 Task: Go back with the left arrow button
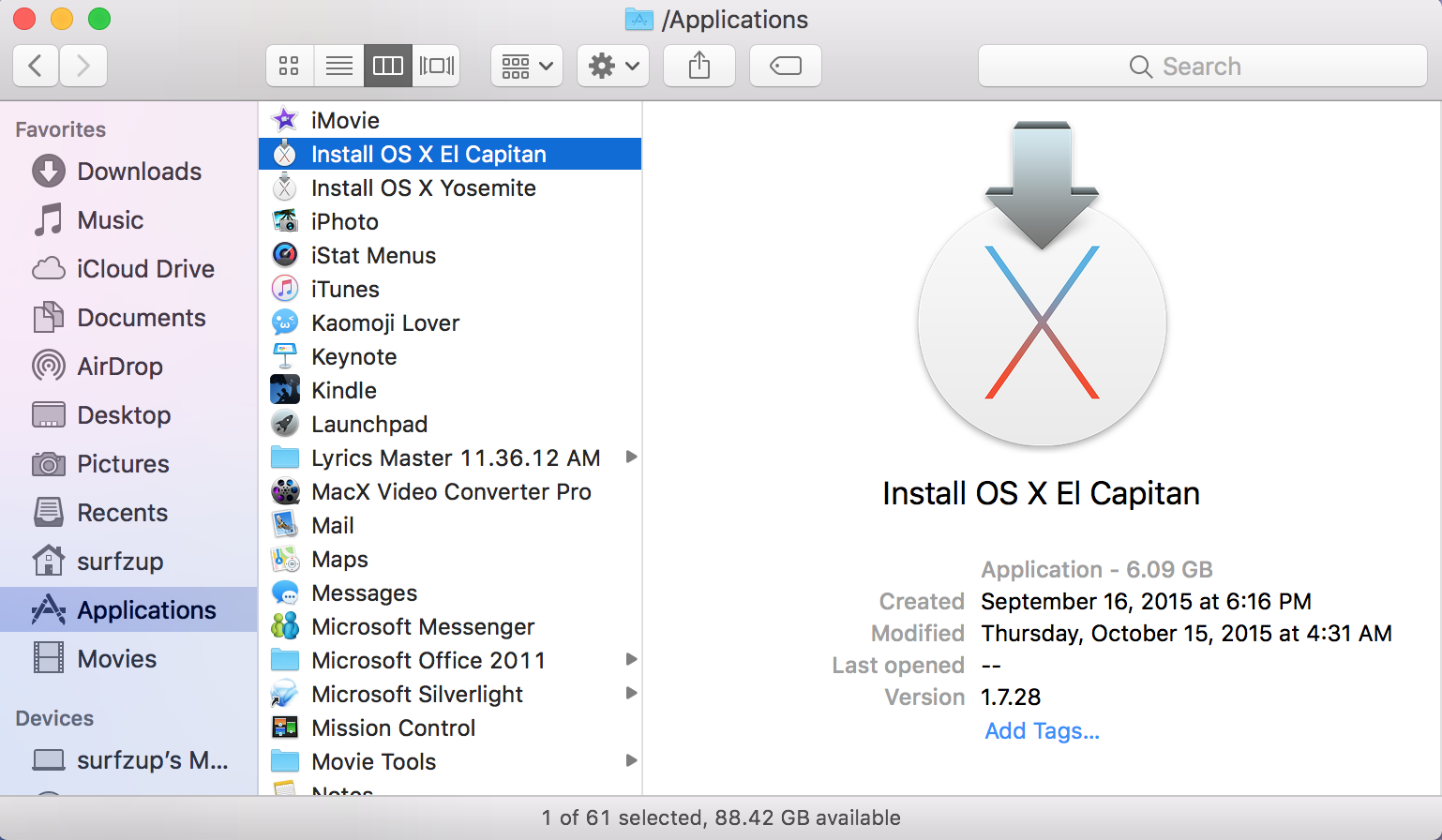(x=36, y=66)
